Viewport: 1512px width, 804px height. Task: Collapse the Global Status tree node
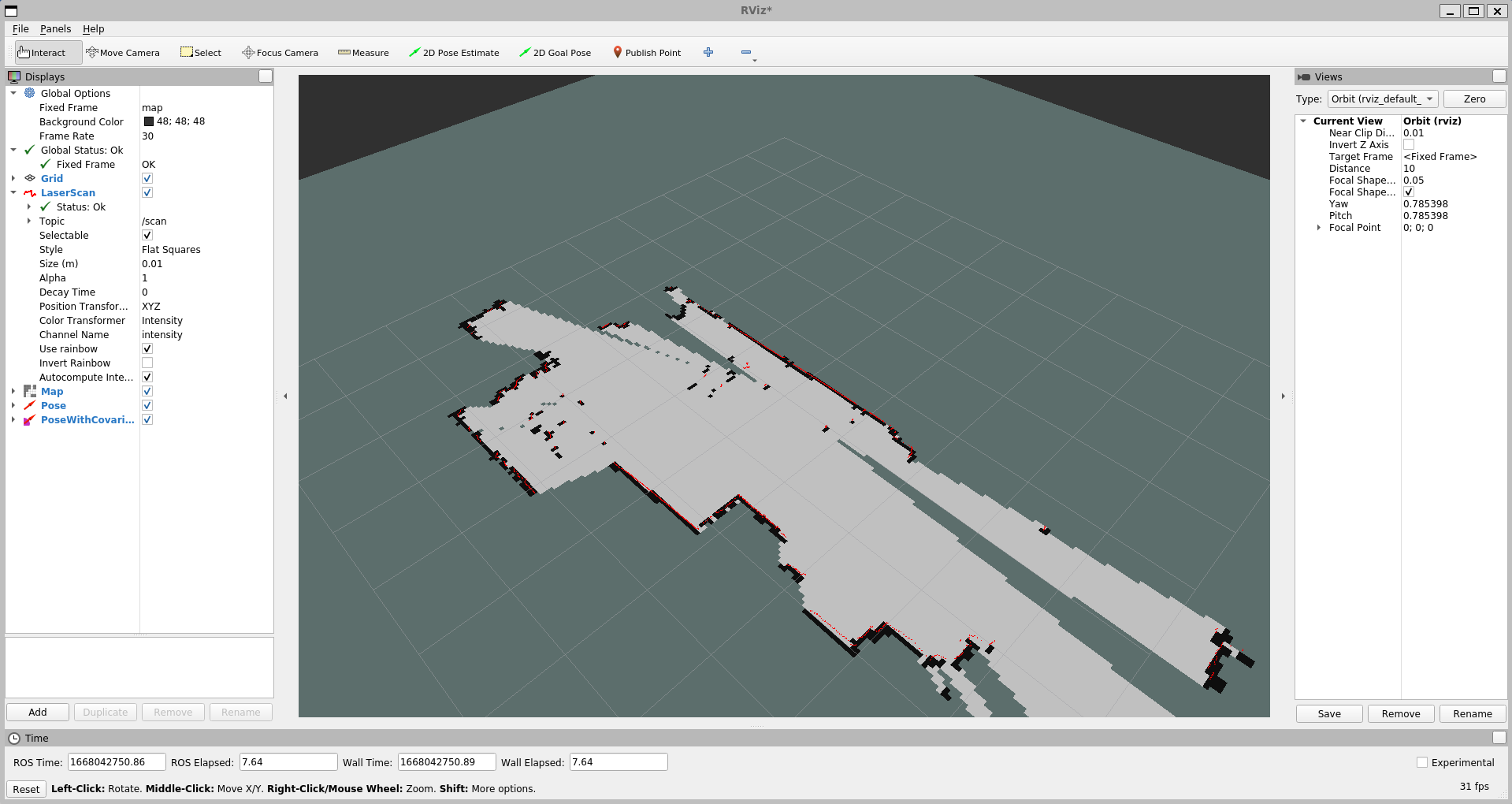[13, 150]
